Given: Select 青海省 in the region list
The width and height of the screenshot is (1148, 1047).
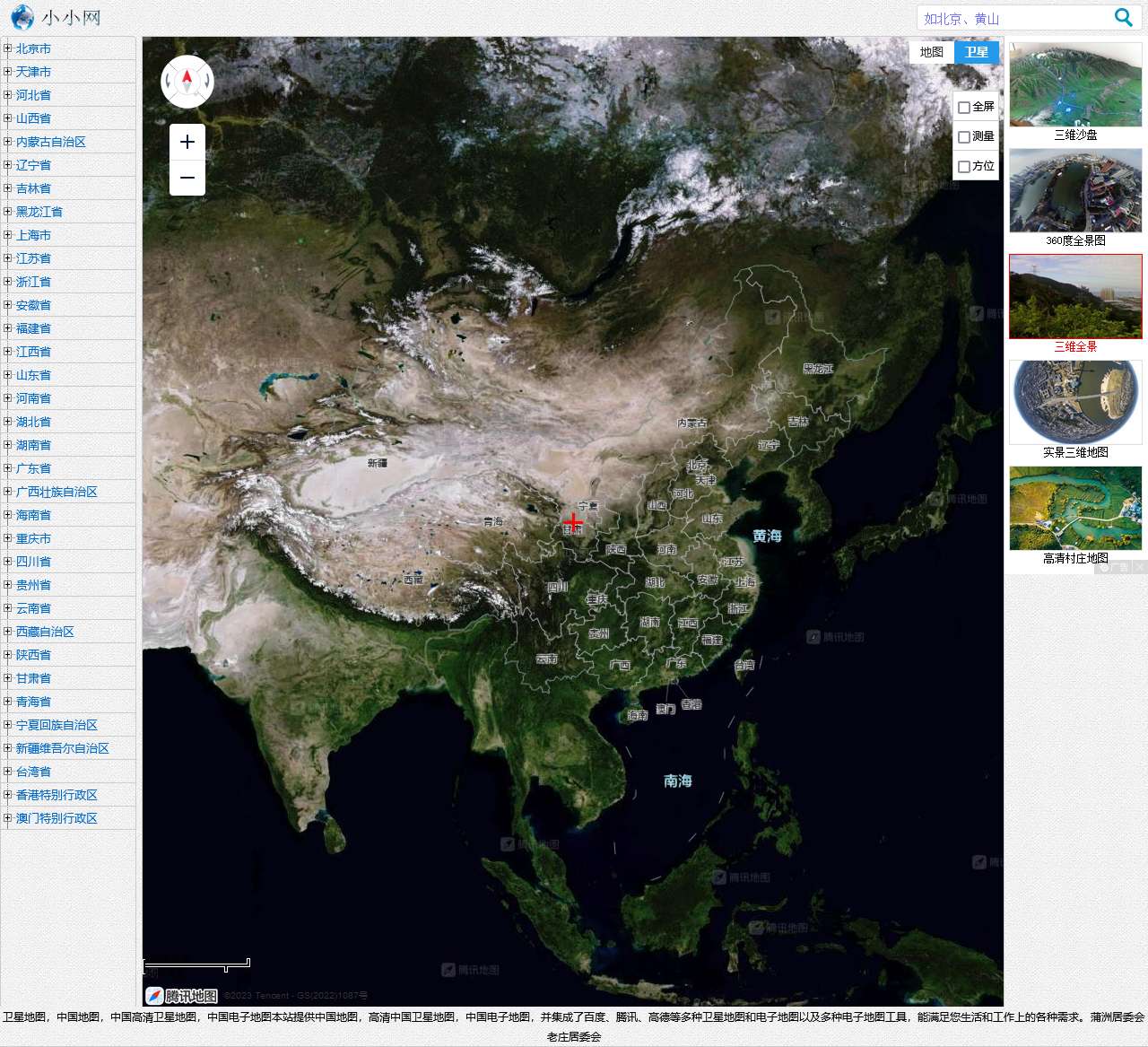Looking at the screenshot, I should pos(33,702).
